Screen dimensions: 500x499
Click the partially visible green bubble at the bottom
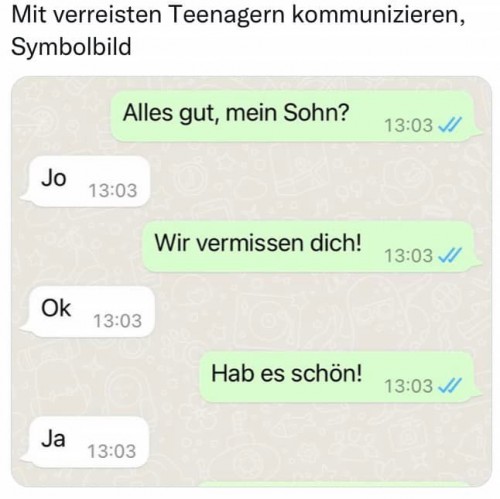335,484
